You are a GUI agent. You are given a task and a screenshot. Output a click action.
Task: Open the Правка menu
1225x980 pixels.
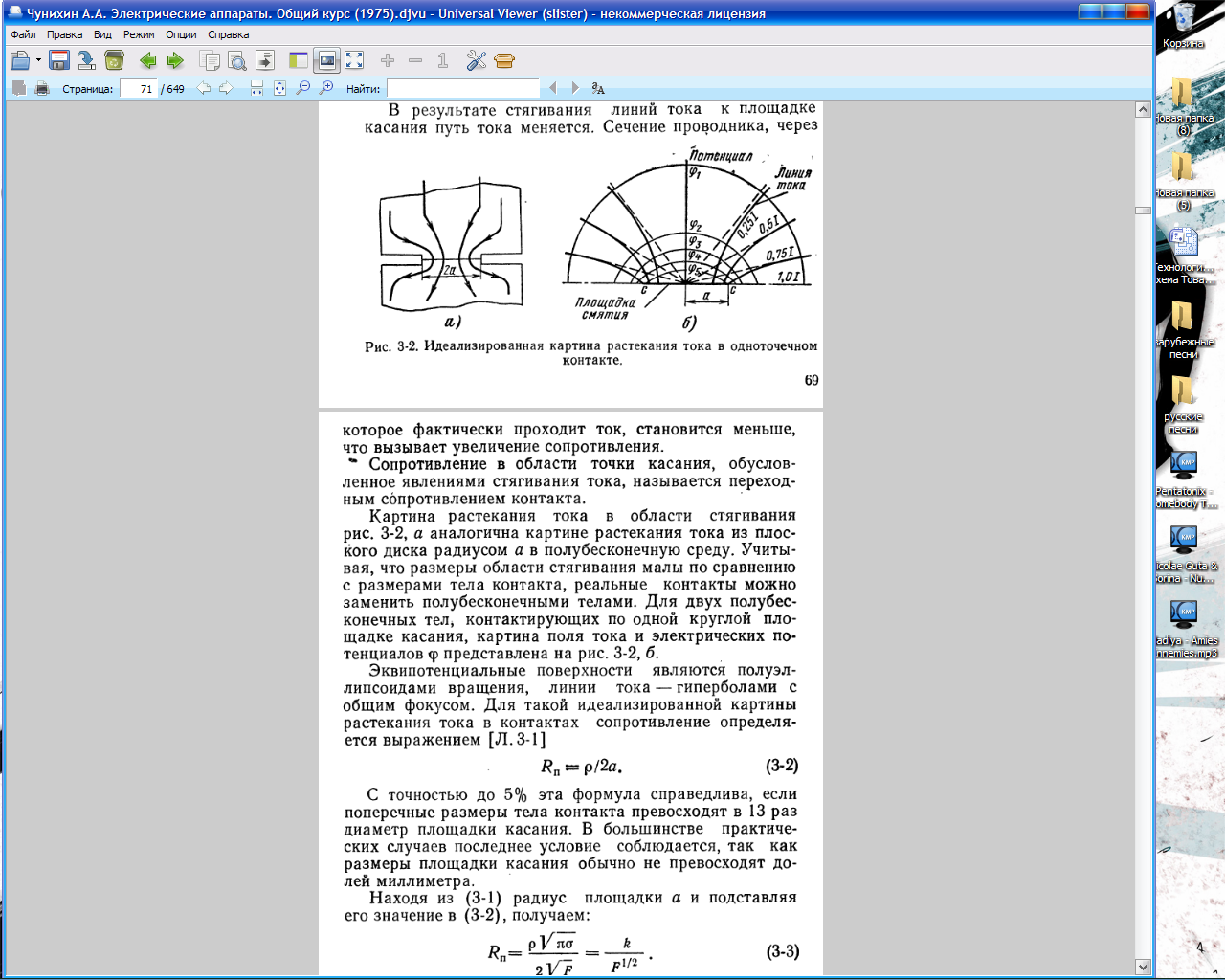(x=64, y=34)
